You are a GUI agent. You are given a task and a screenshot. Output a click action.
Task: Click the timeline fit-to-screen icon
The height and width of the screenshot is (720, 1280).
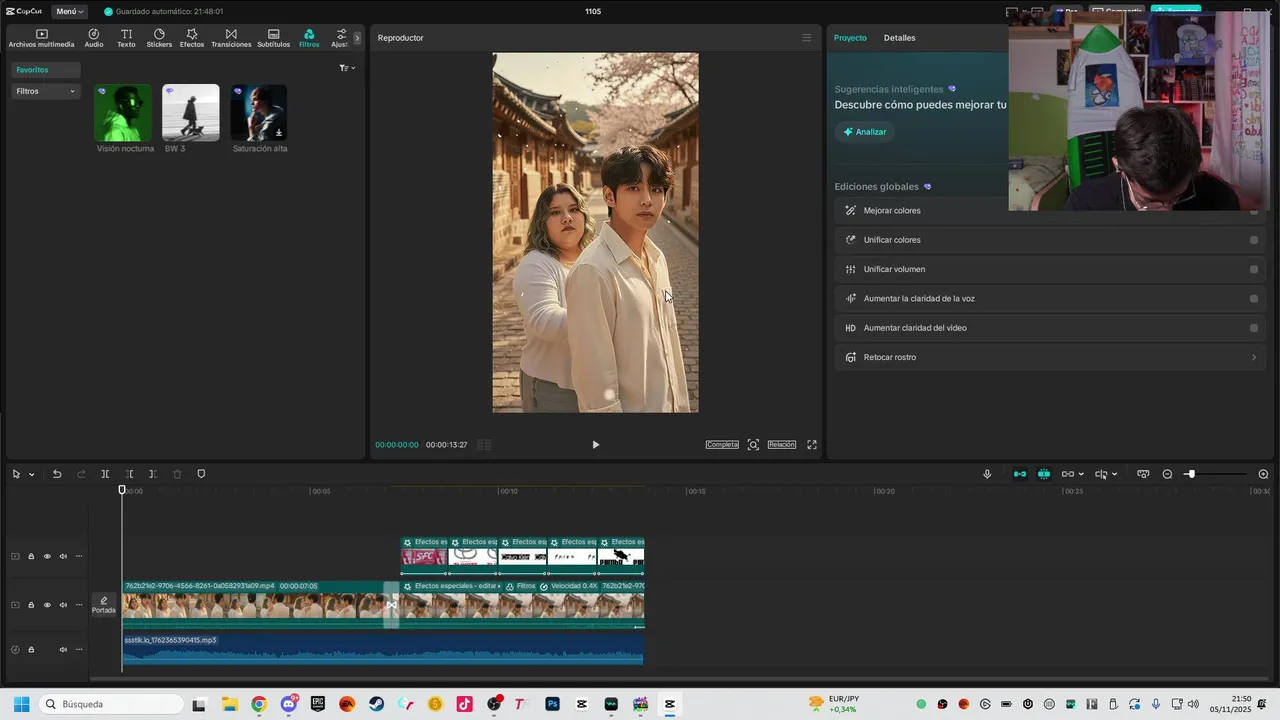(1143, 474)
